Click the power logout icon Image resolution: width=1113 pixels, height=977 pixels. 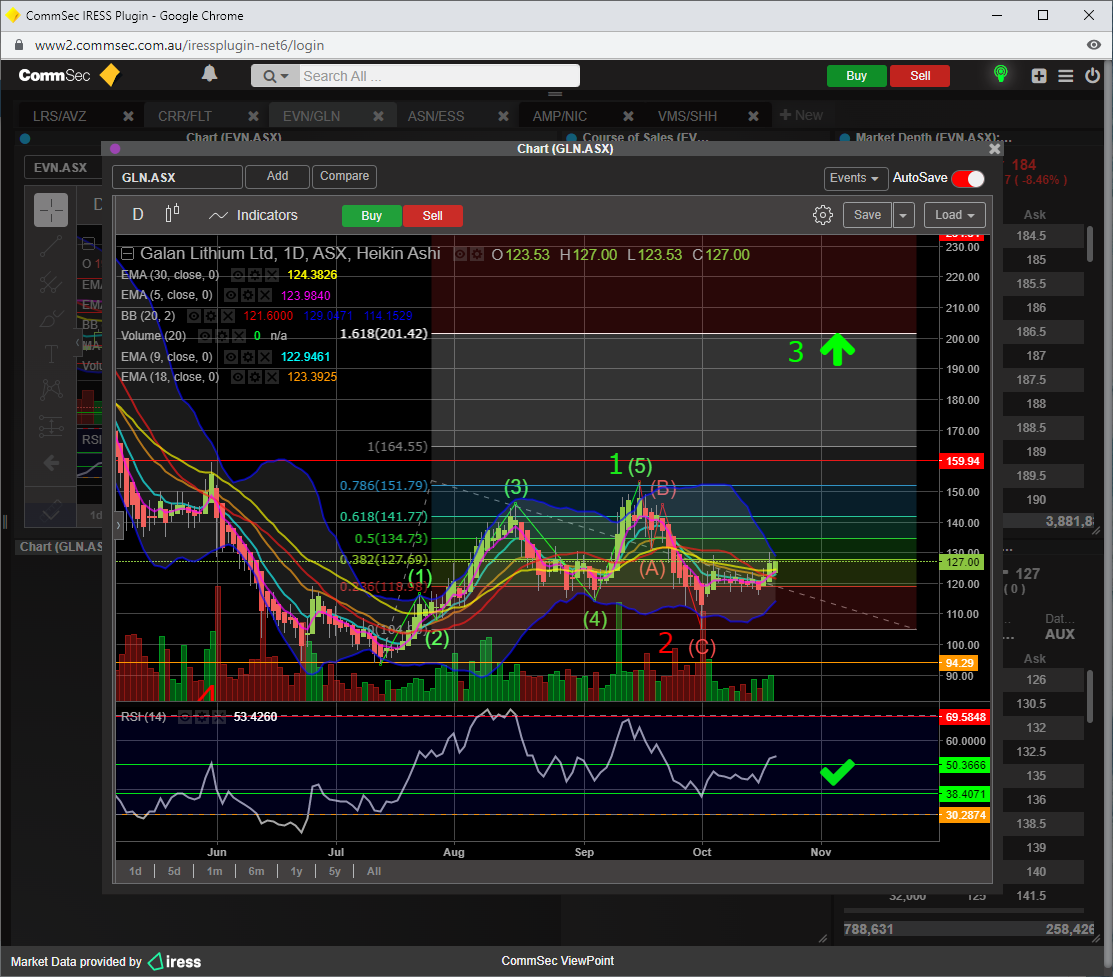point(1092,75)
